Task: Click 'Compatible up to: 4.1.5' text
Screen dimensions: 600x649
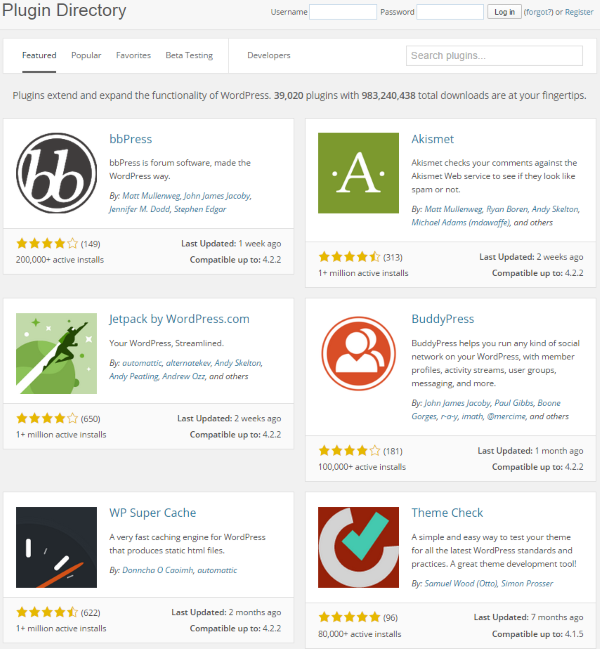Action: tap(538, 634)
